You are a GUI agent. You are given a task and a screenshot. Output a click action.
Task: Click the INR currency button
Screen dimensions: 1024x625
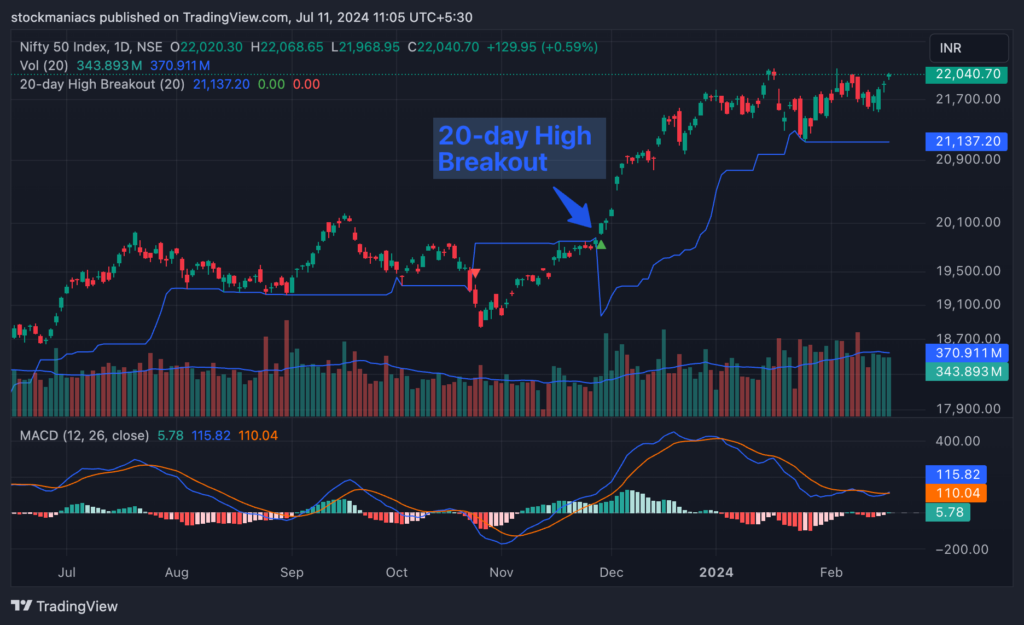point(968,48)
